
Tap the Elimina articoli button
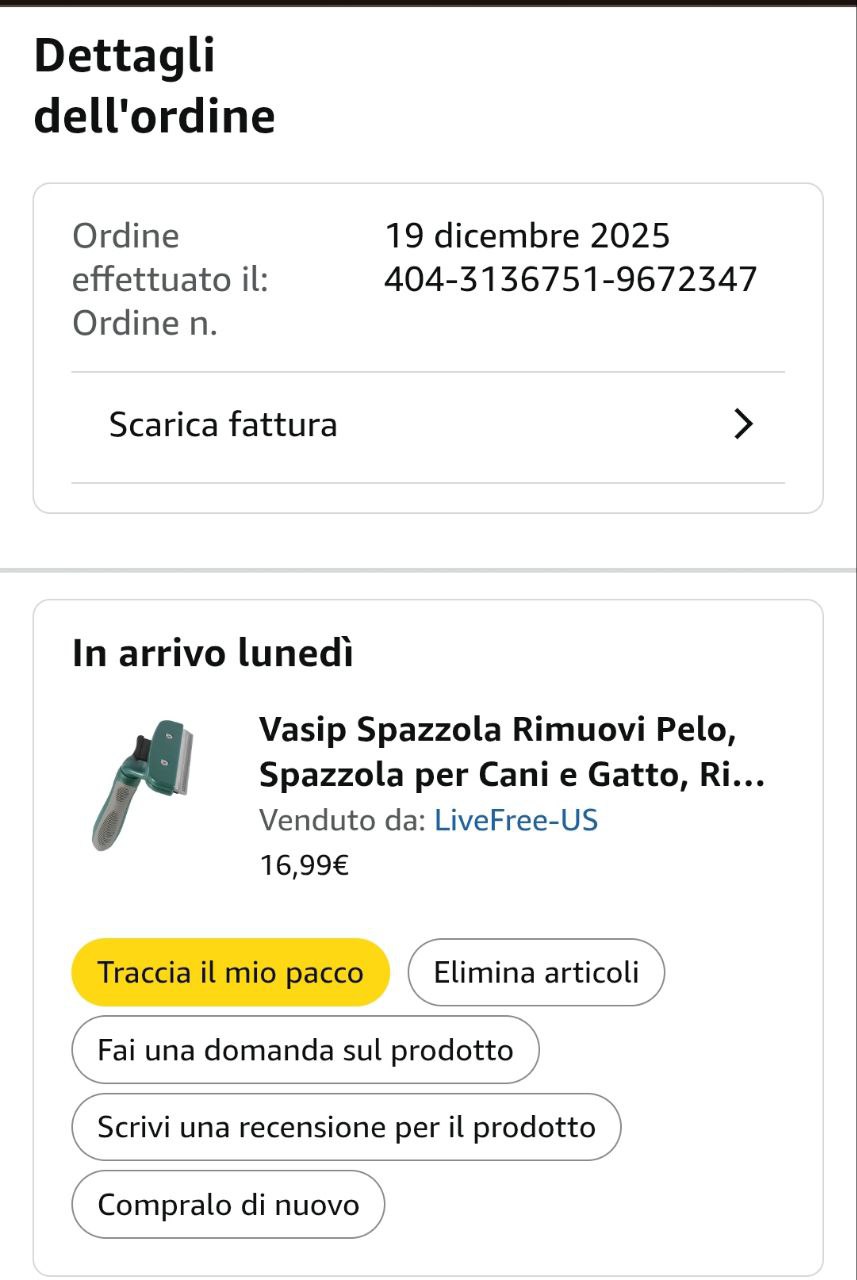coord(536,972)
